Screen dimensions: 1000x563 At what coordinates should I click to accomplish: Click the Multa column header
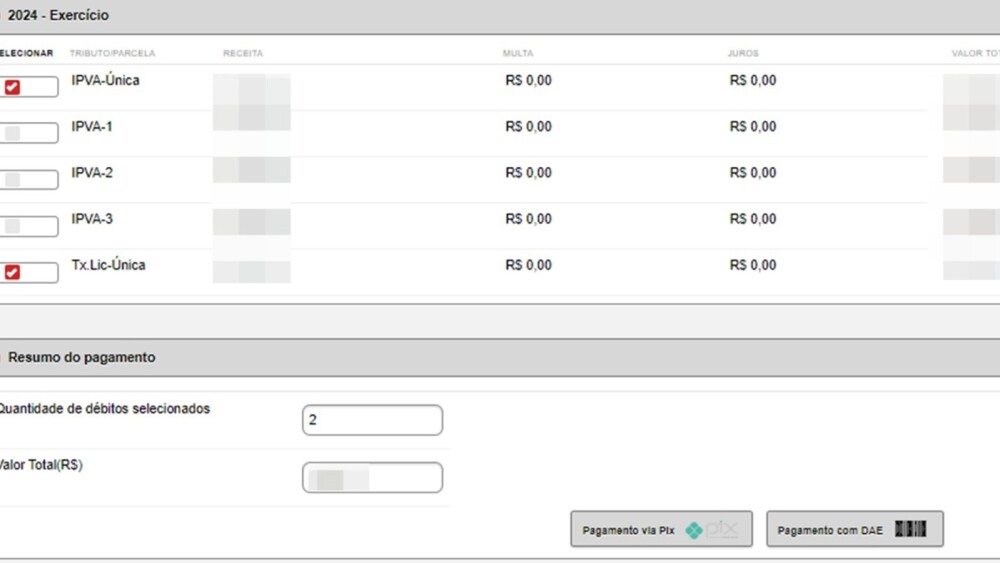pyautogui.click(x=519, y=53)
